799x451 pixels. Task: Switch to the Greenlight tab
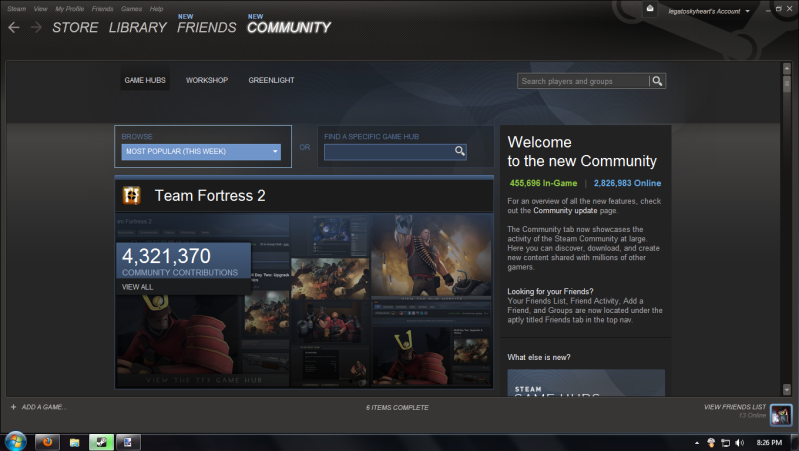point(271,80)
